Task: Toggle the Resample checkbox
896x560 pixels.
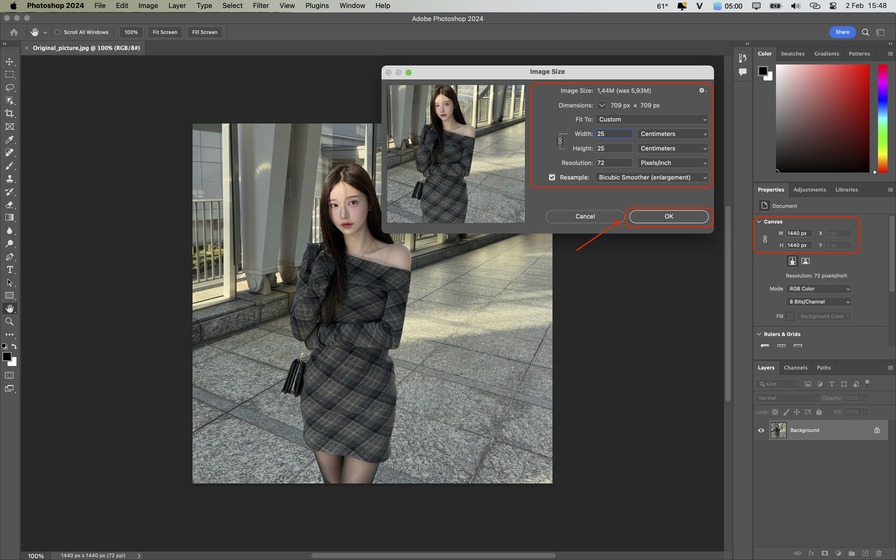Action: [x=552, y=177]
